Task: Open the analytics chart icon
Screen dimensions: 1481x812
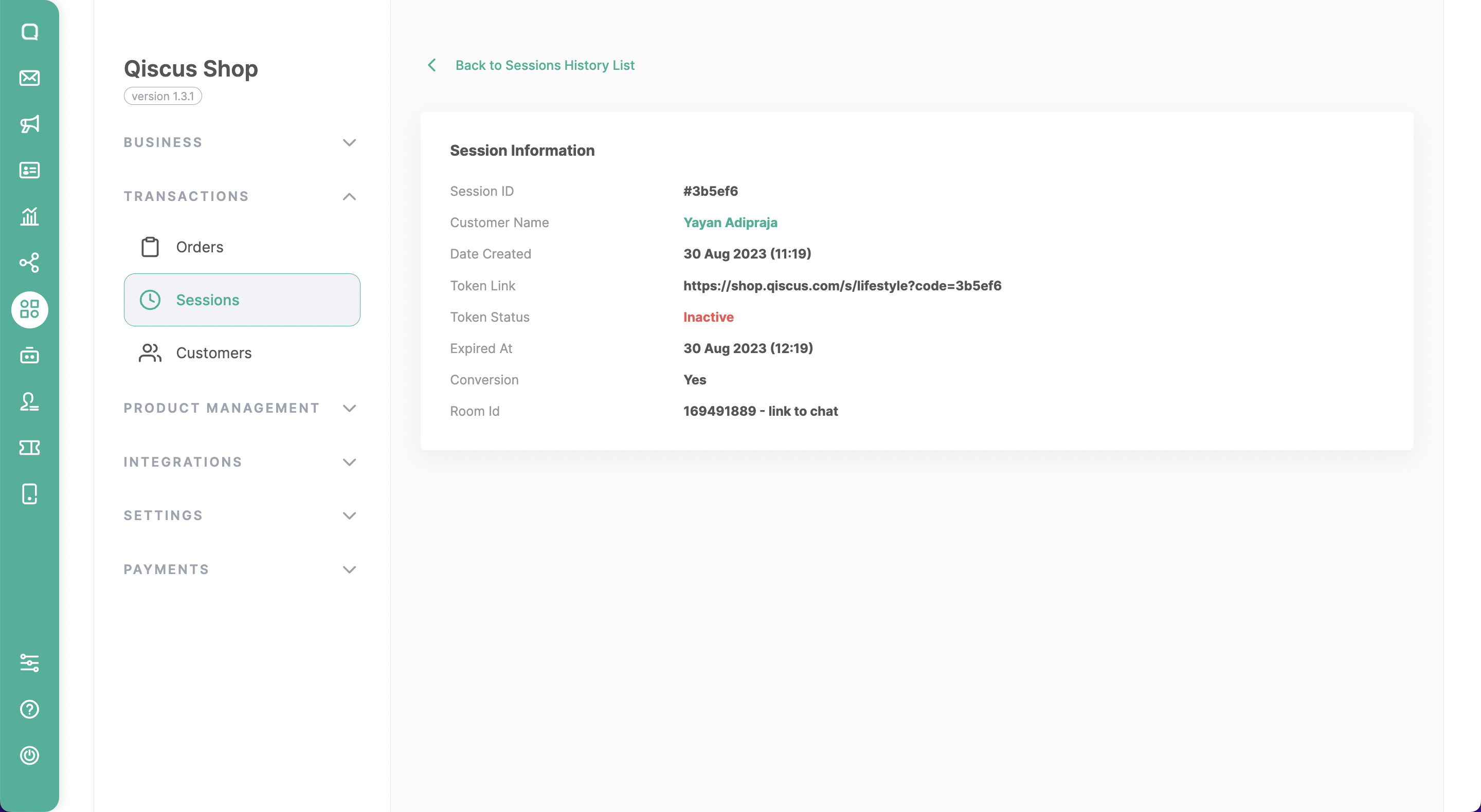Action: click(x=29, y=217)
